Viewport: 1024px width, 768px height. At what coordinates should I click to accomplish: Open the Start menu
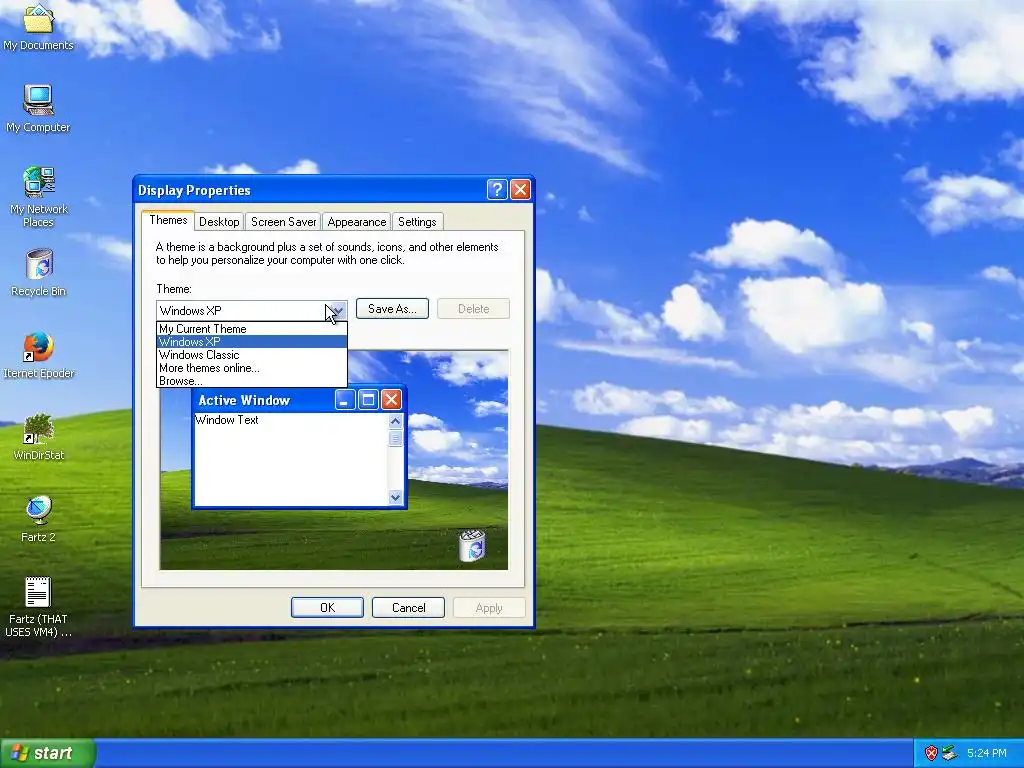click(48, 753)
